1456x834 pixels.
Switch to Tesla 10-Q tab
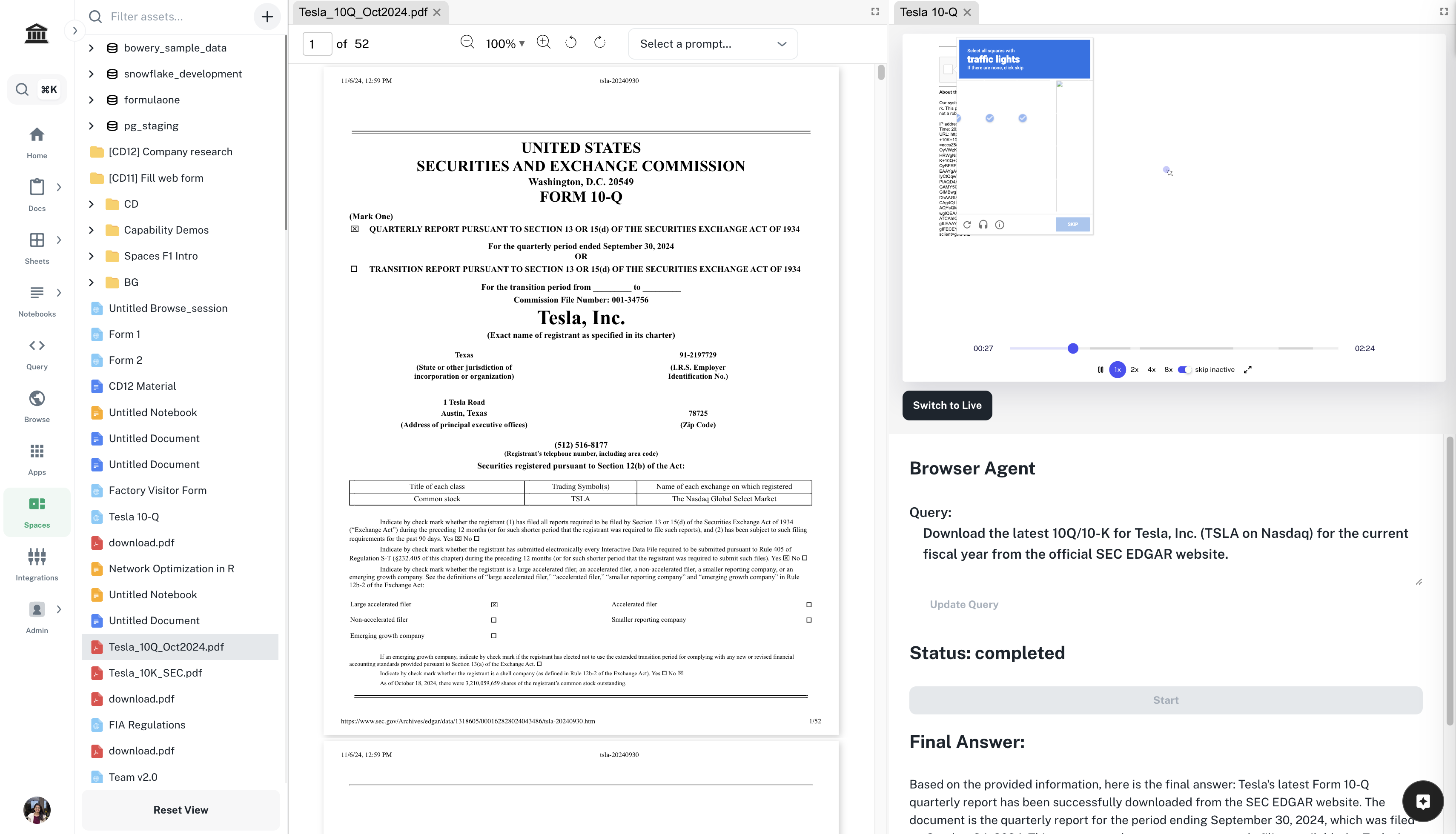pyautogui.click(x=928, y=12)
